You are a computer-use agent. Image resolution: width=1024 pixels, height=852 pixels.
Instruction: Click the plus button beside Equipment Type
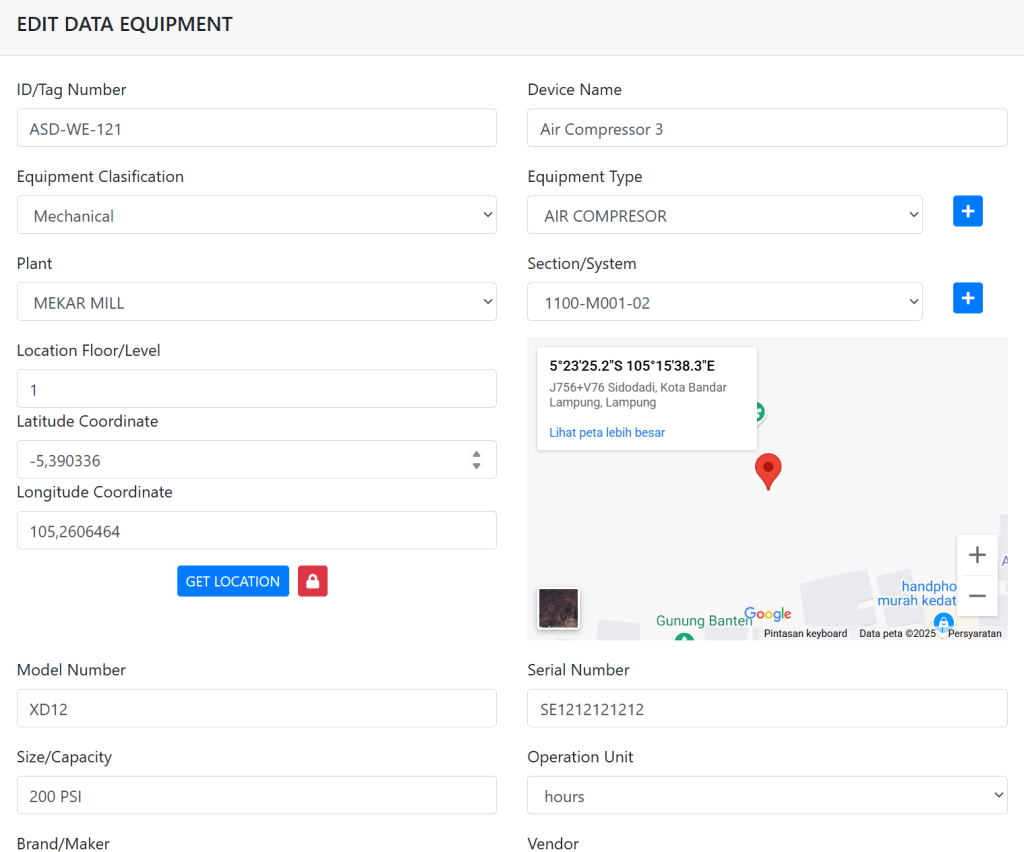point(967,211)
